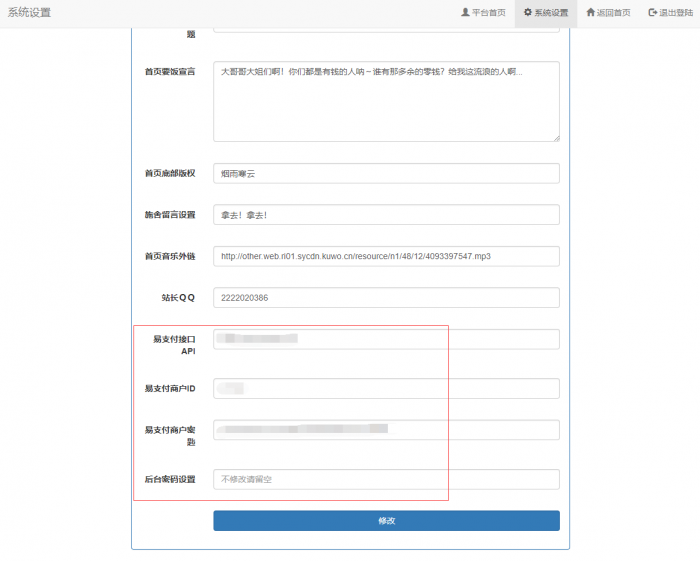
Task: Click the 站长QQ field label
Action: (x=179, y=298)
